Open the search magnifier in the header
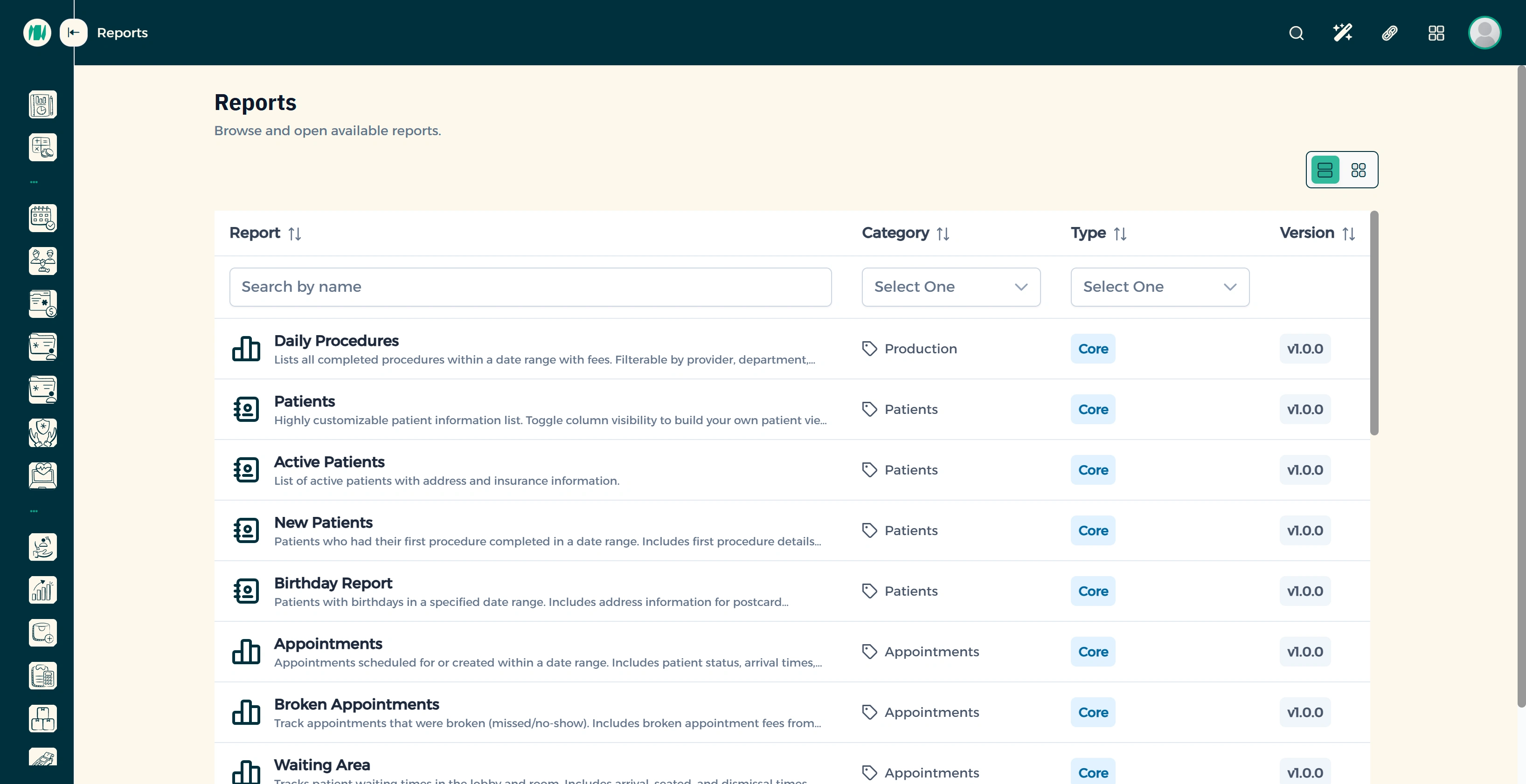1526x784 pixels. click(1296, 33)
